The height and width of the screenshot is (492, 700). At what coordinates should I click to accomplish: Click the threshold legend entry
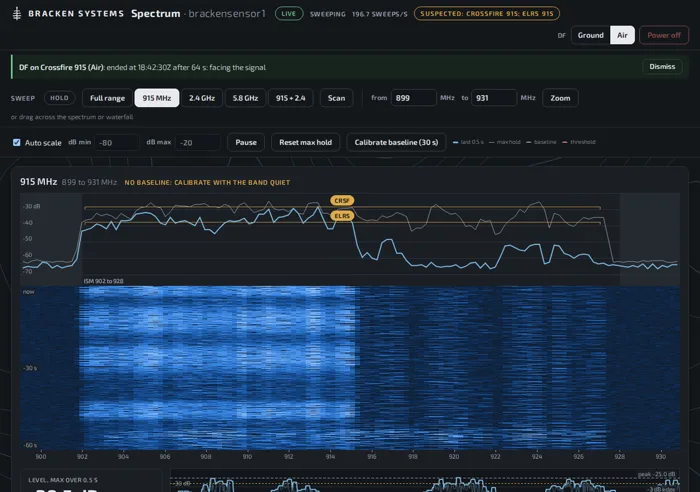[579, 142]
